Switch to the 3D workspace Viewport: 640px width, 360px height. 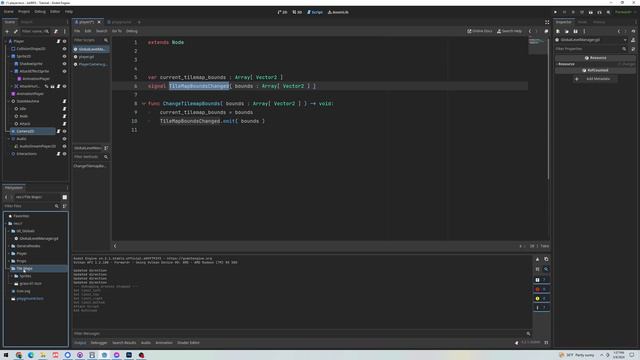point(297,12)
